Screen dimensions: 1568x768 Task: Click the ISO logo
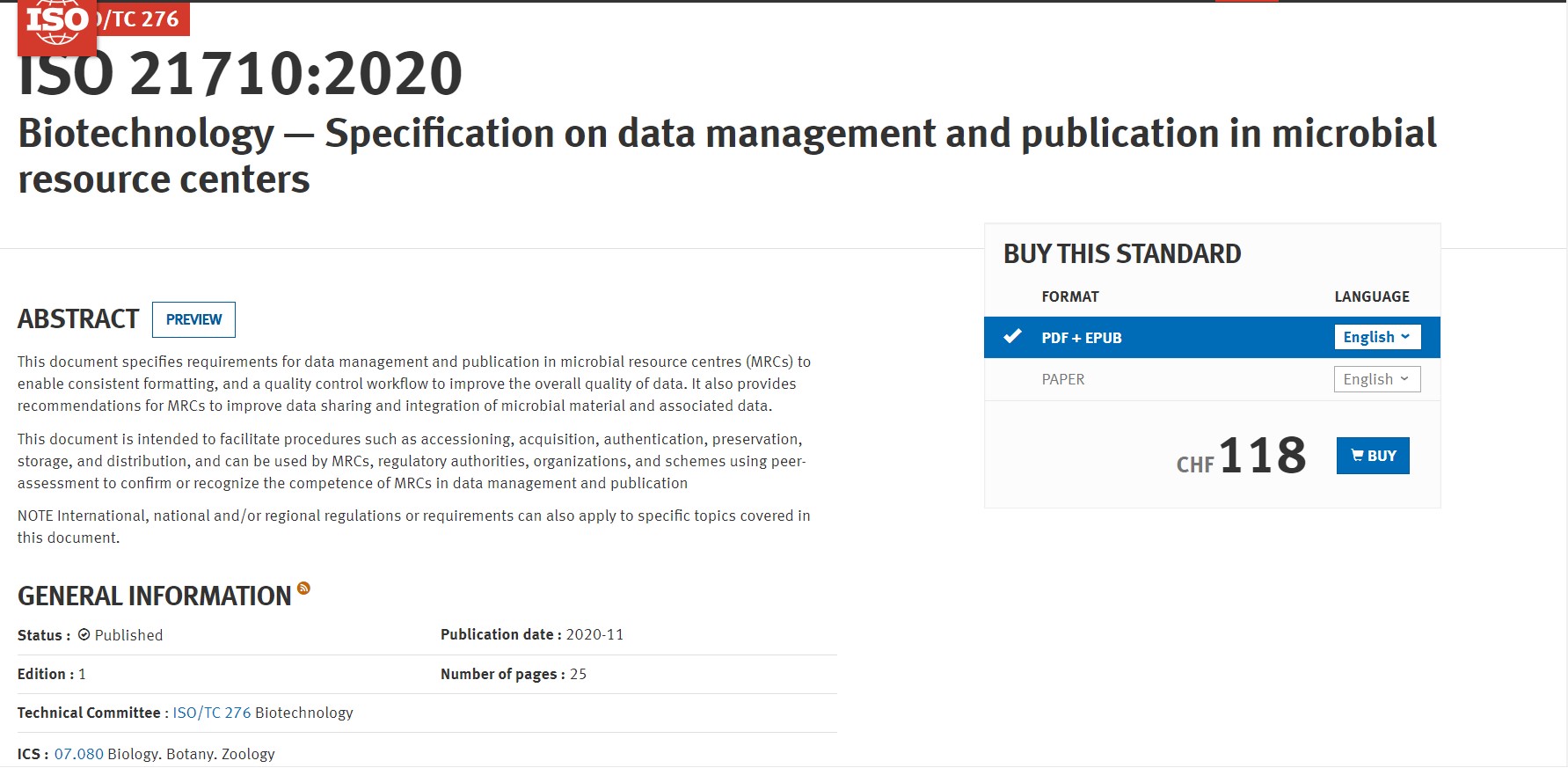(x=56, y=23)
